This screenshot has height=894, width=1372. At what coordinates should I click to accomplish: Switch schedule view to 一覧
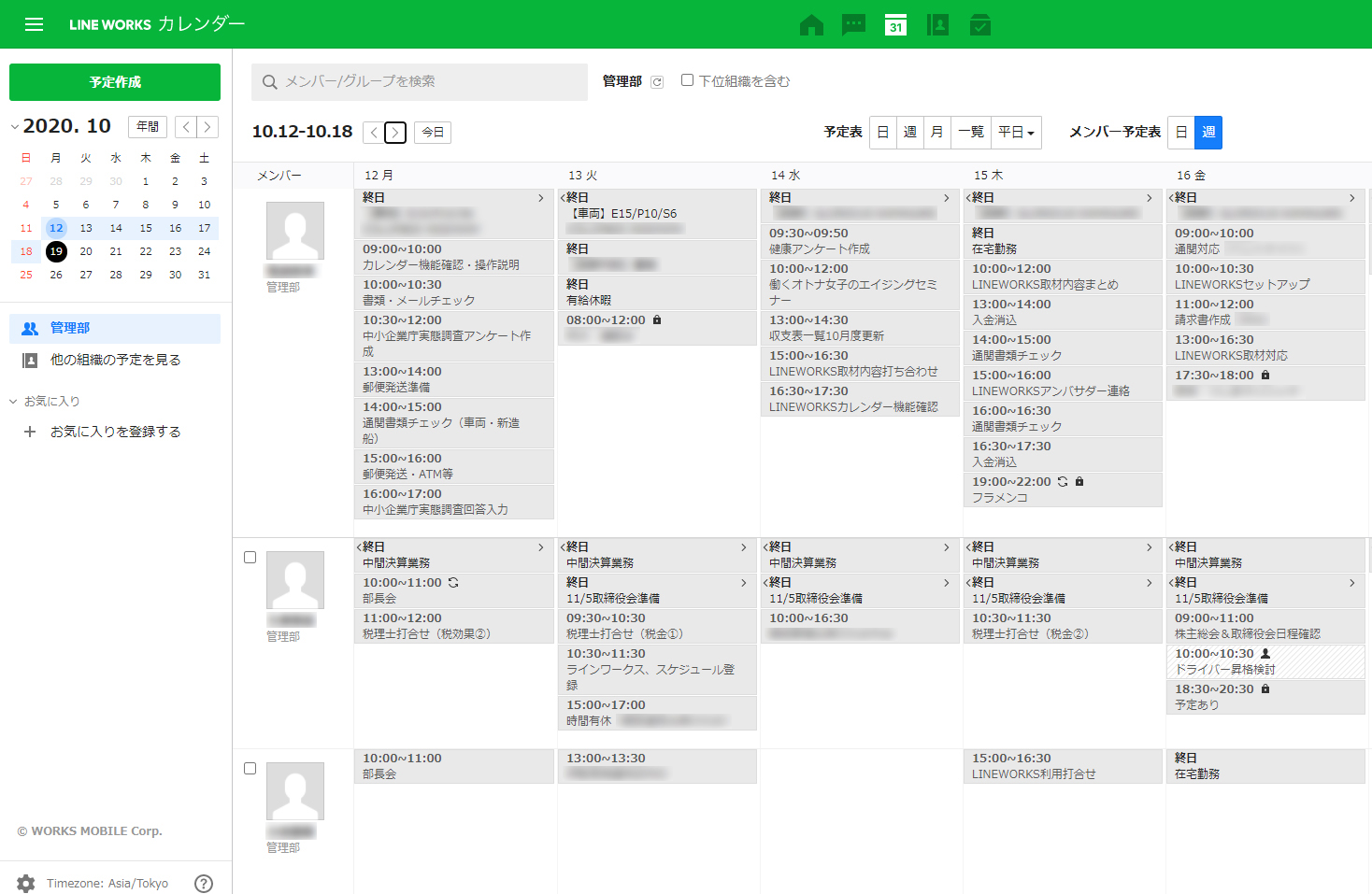point(971,133)
